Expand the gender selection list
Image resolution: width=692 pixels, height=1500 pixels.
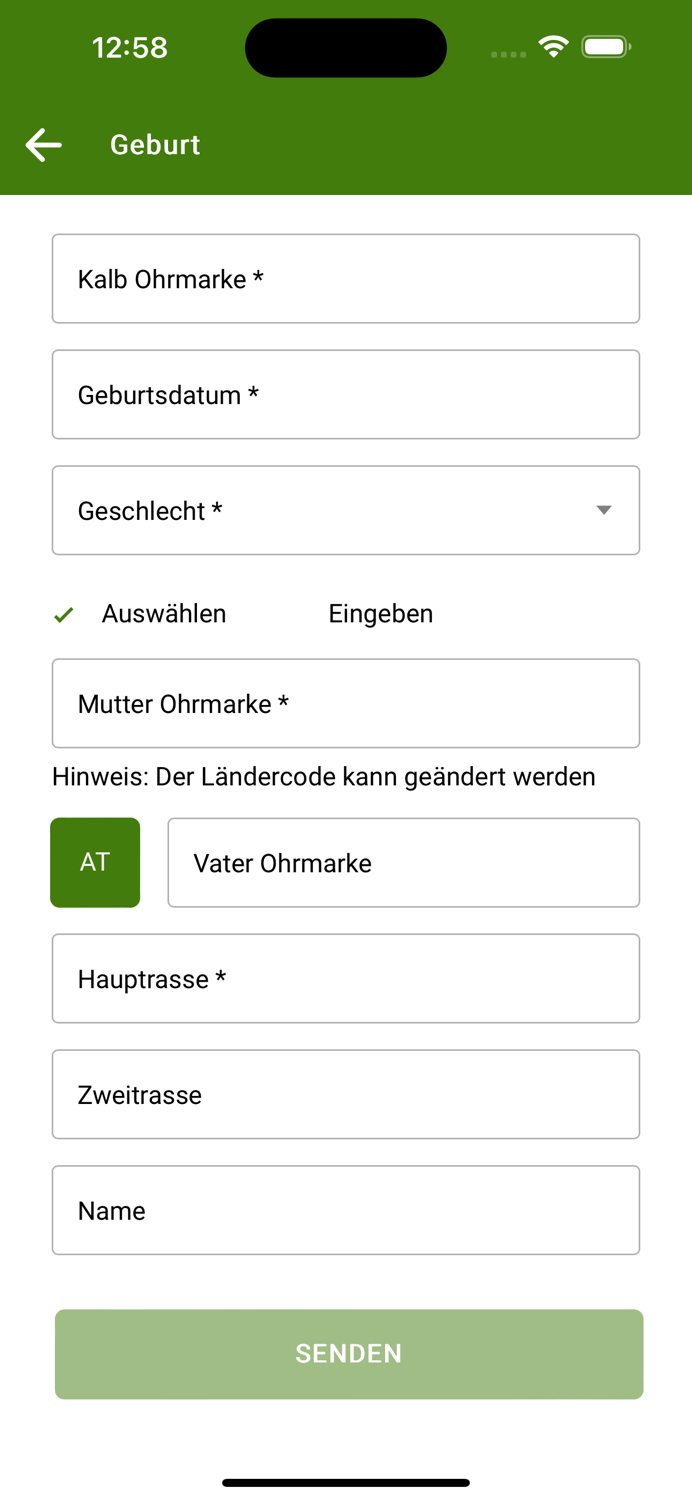(346, 510)
